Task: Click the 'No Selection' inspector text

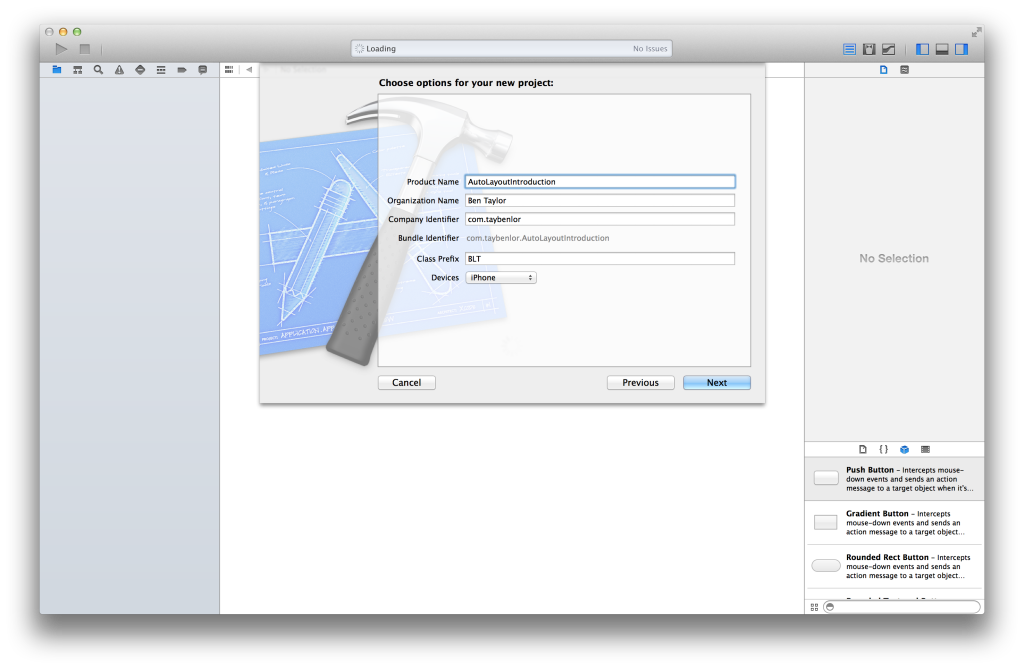Action: (894, 259)
